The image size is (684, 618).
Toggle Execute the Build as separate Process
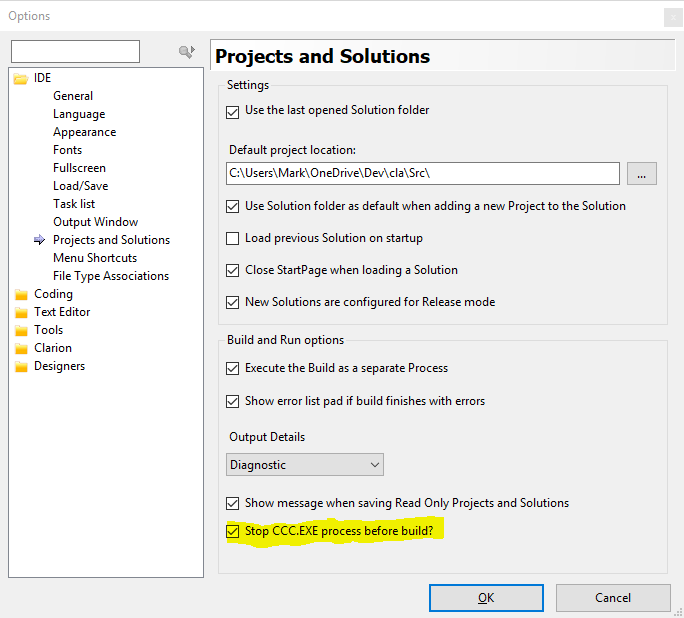[x=233, y=368]
